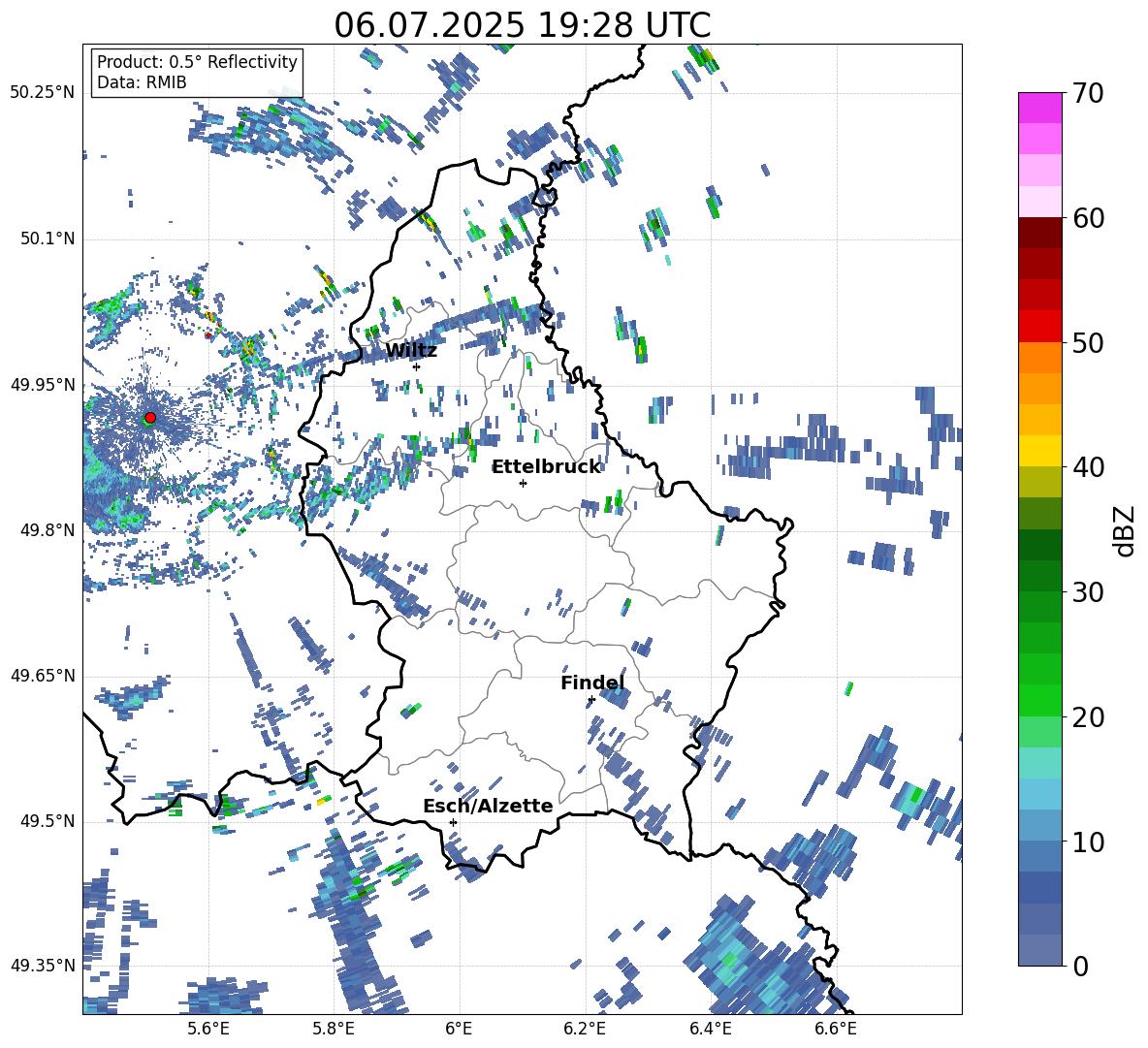The image size is (1148, 1048).
Task: Pick the magenta top colorbar segment
Action: coord(1039,109)
